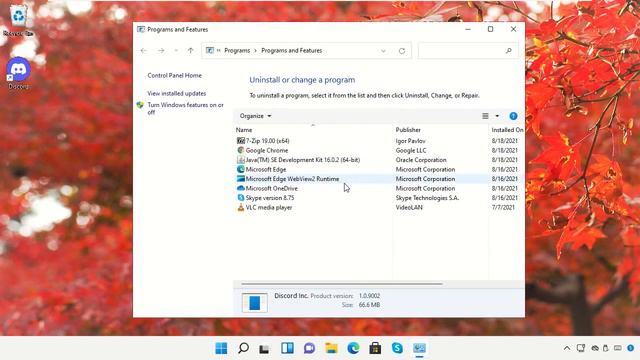The width and height of the screenshot is (640, 360).
Task: Click the search box in Control Panel
Action: pyautogui.click(x=469, y=51)
